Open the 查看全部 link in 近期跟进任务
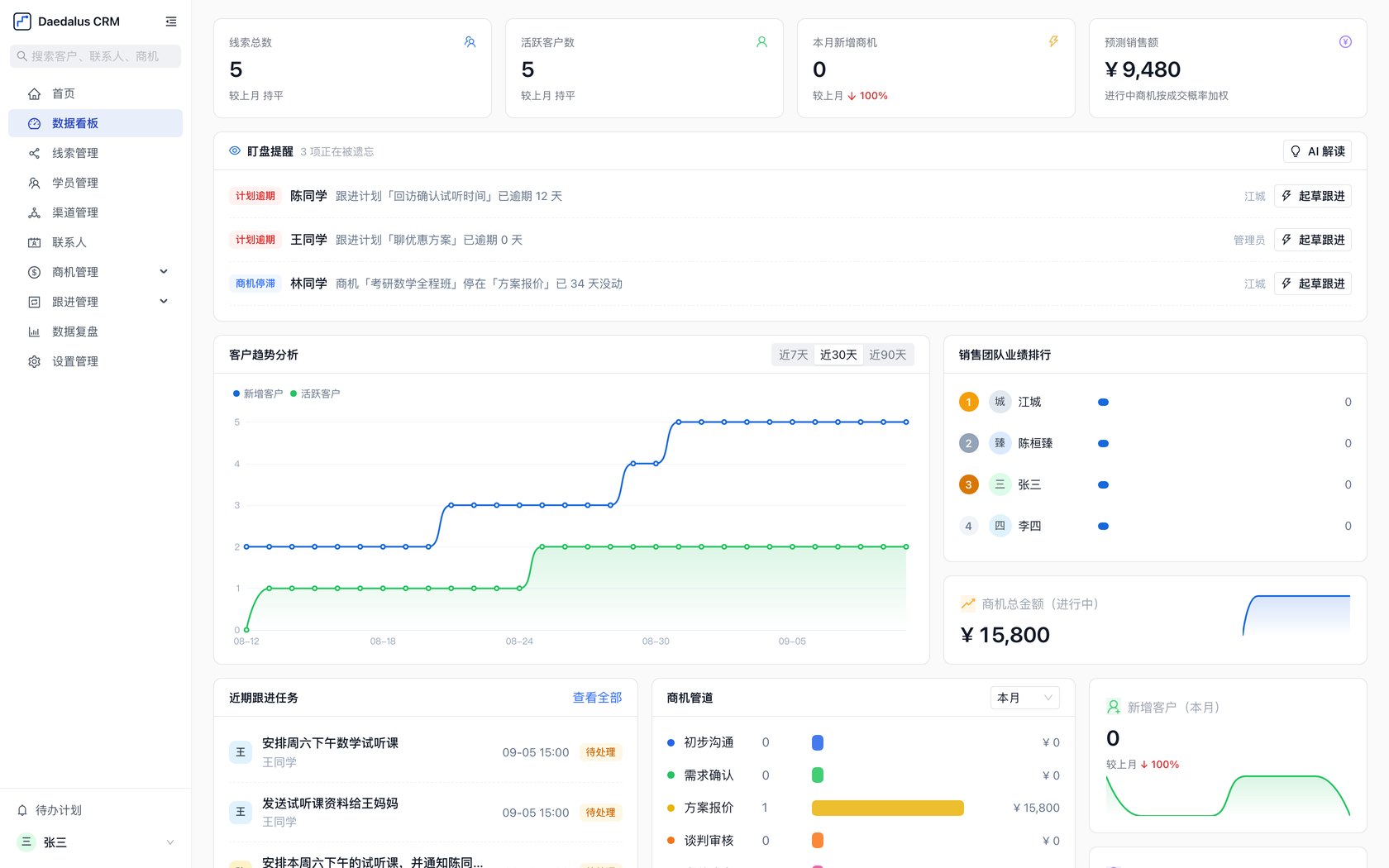The image size is (1389, 868). coord(597,698)
